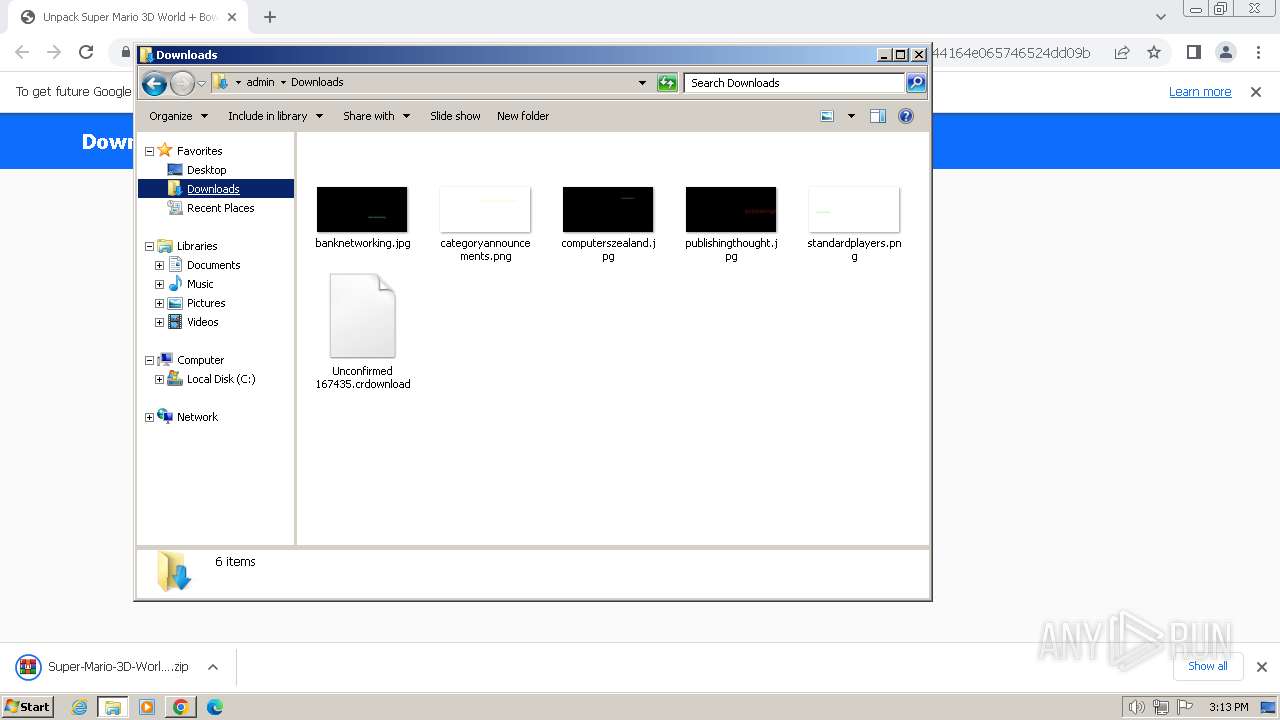
Task: Select computerszealand.jpg thumbnail
Action: tap(608, 210)
